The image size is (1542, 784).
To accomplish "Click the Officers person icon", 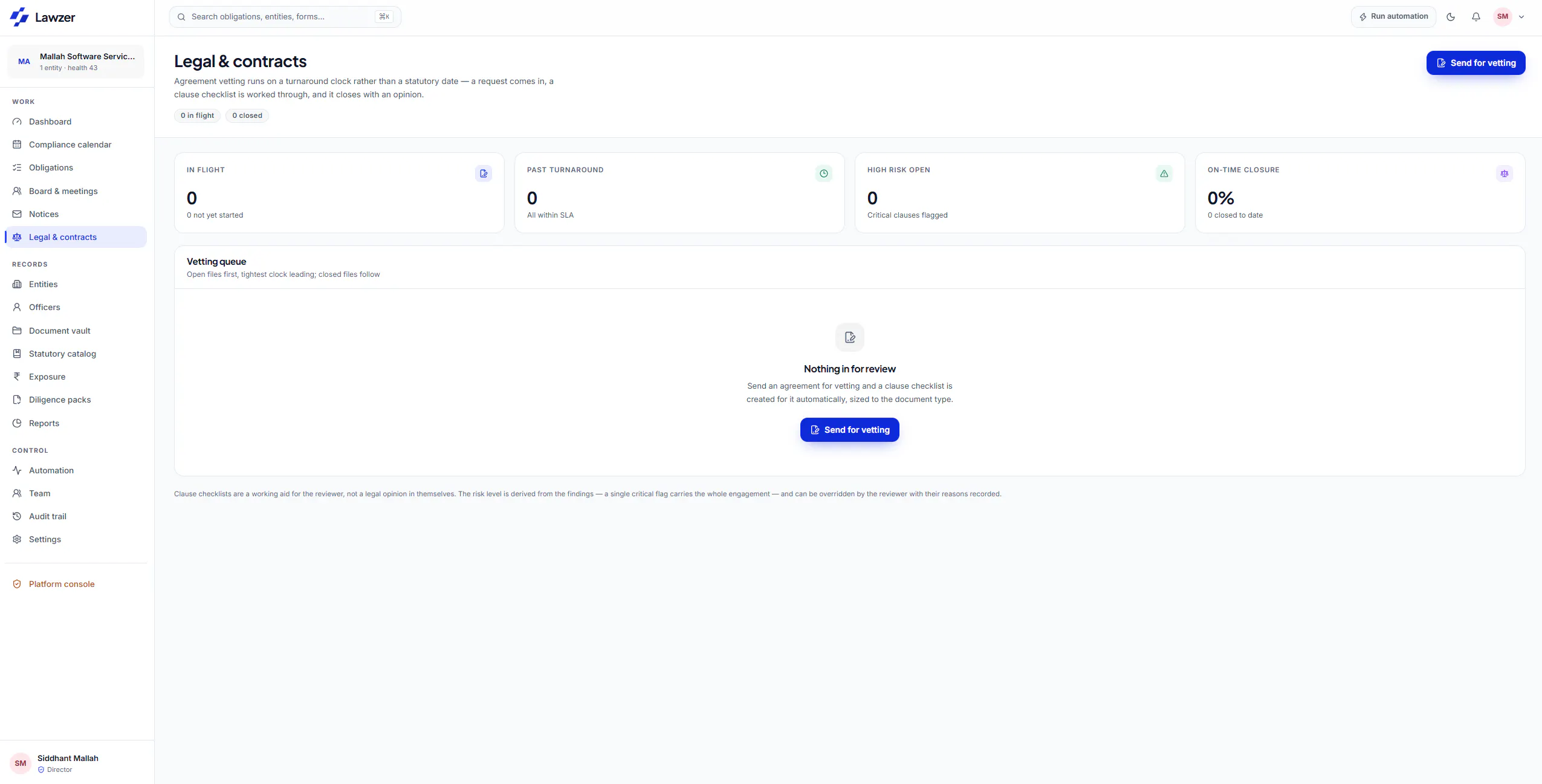I will coord(17,307).
